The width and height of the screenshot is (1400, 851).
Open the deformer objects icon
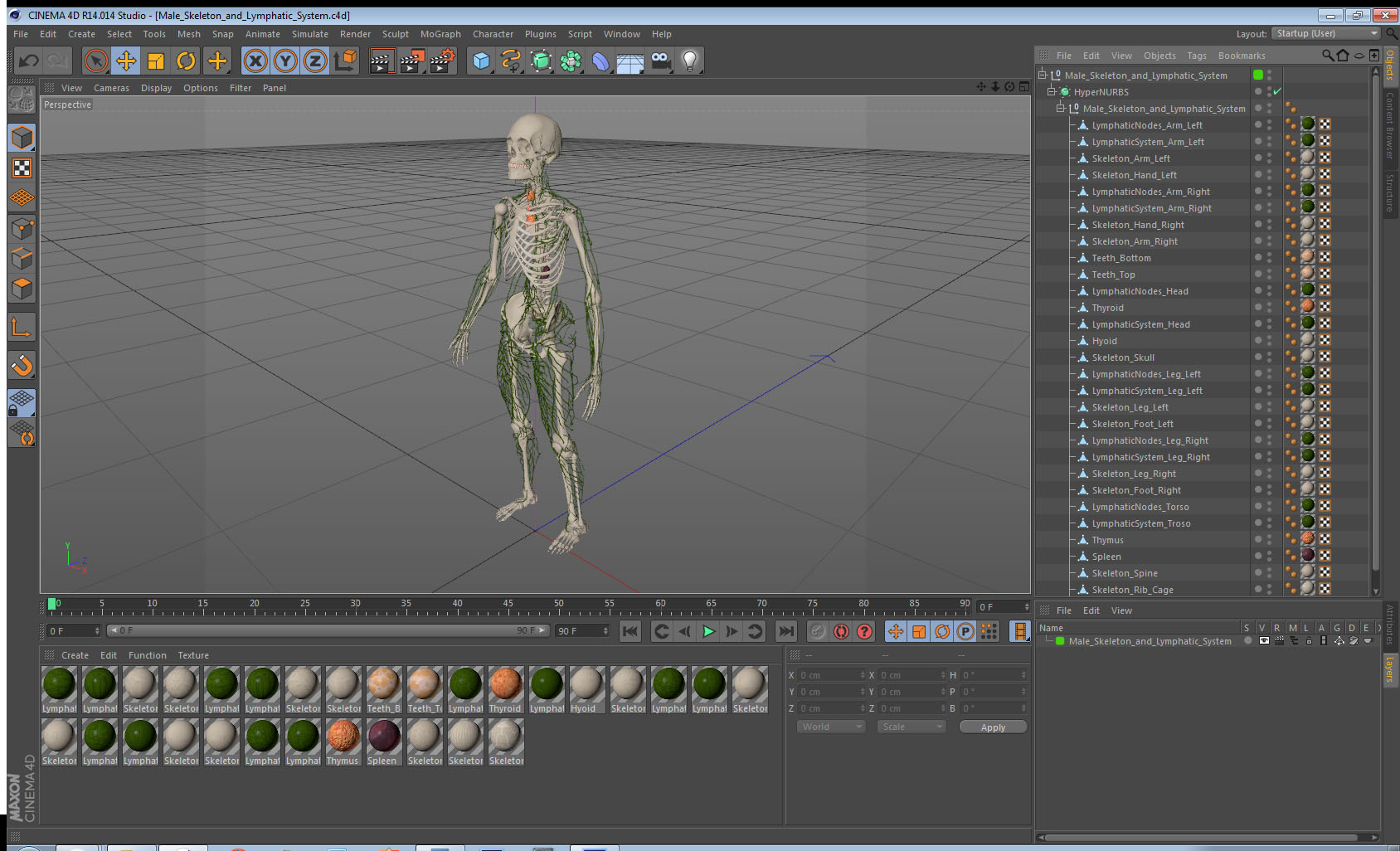tap(600, 61)
